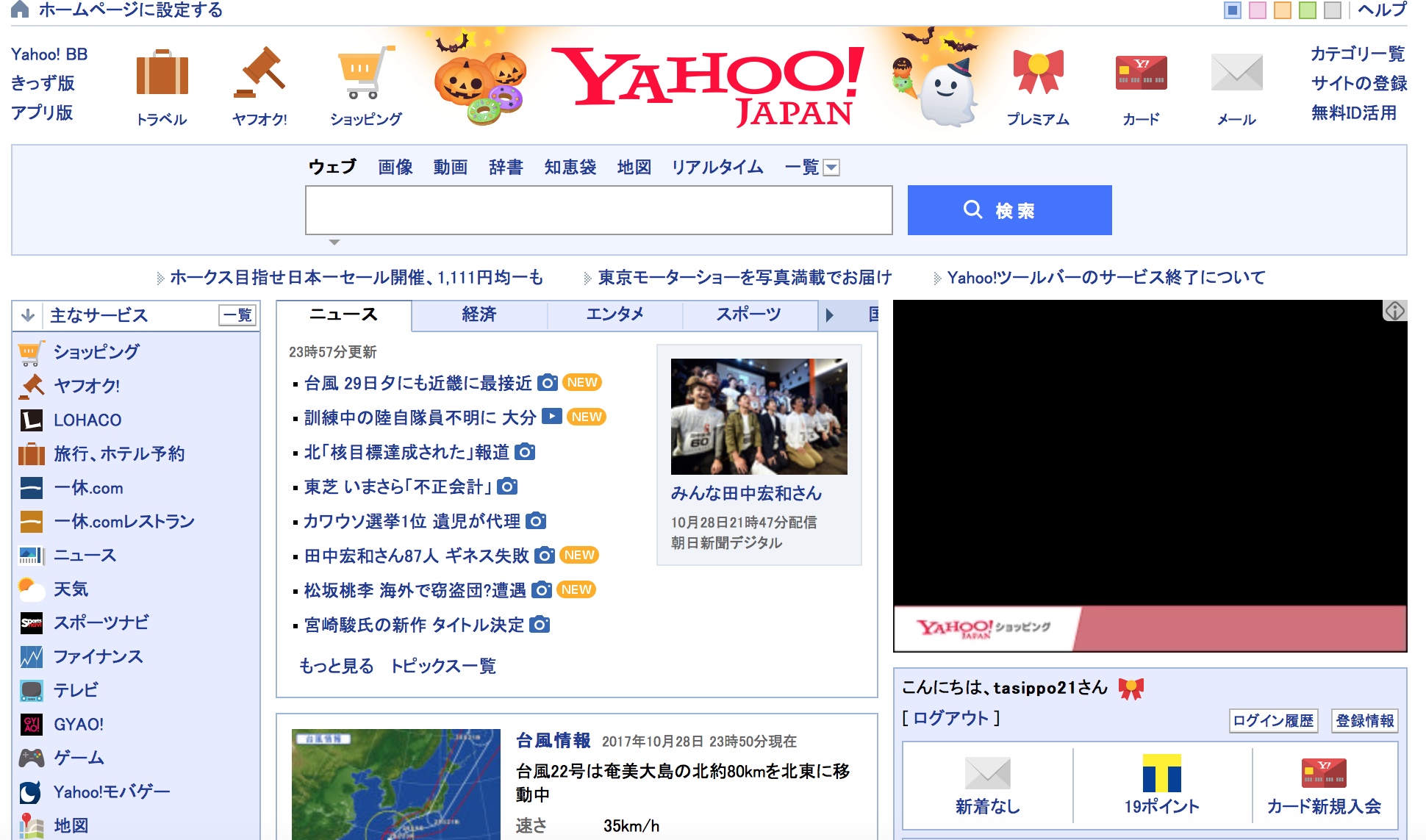Click the 新着なし mail envelope icon
1426x840 pixels.
[x=987, y=773]
